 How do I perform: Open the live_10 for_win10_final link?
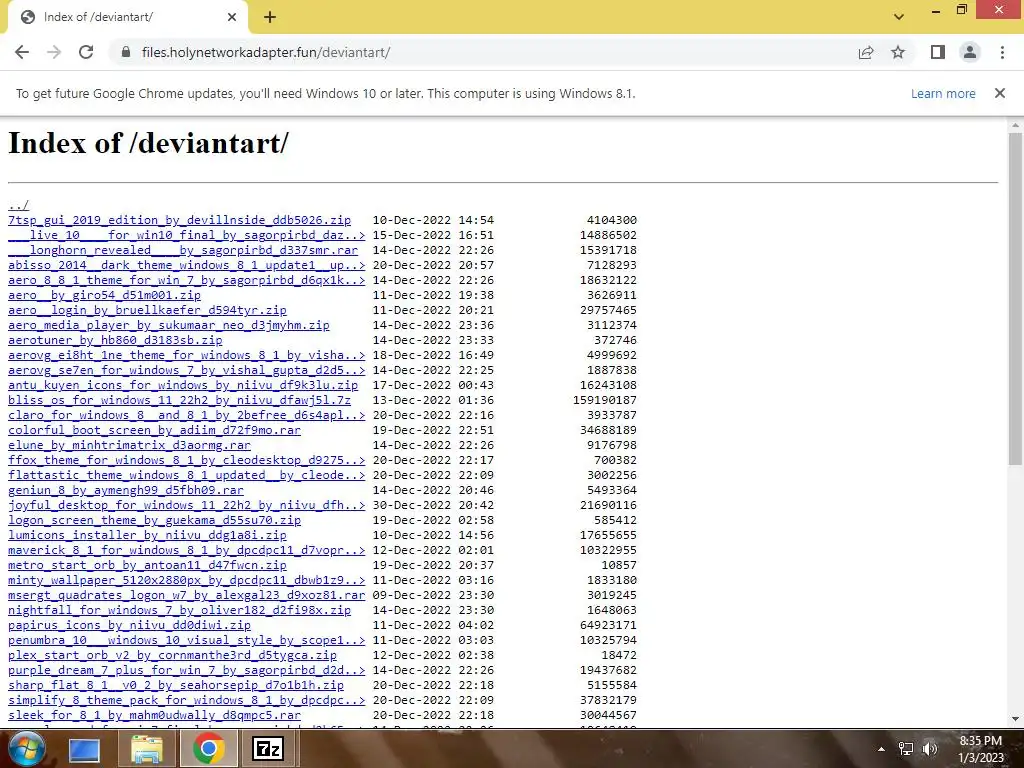click(x=187, y=235)
